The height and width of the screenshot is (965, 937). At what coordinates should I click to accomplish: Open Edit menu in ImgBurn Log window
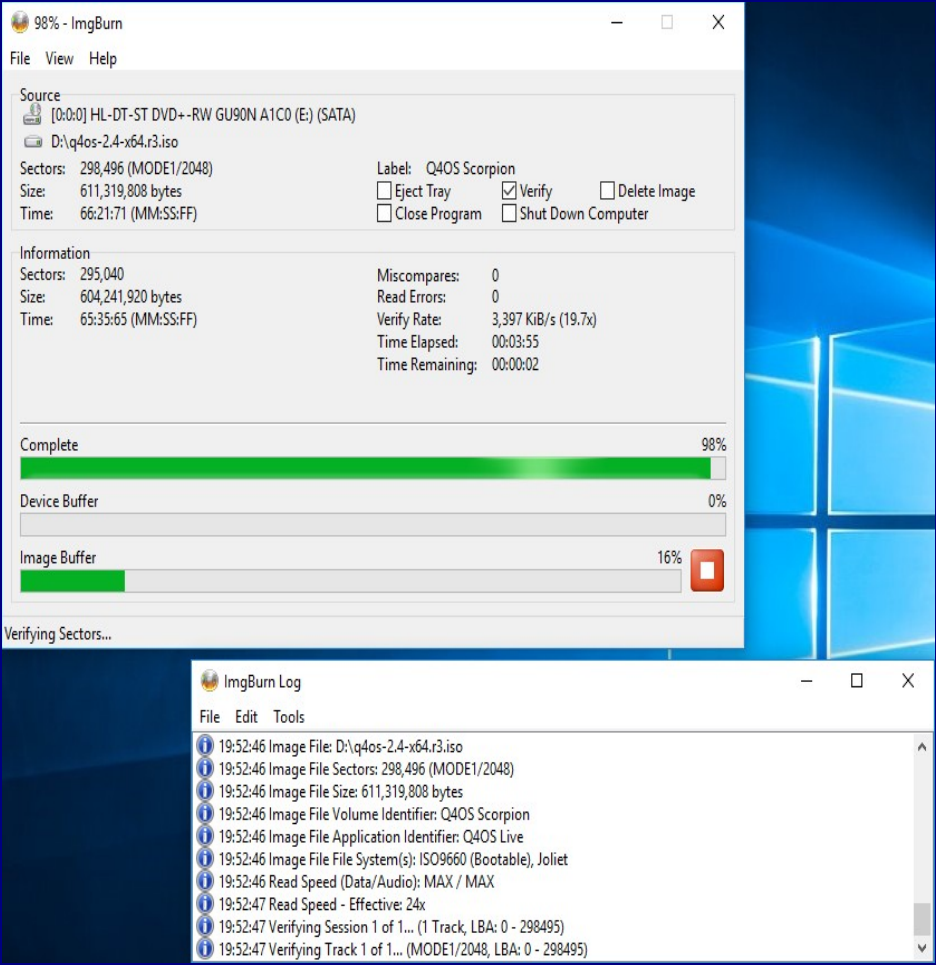[246, 717]
